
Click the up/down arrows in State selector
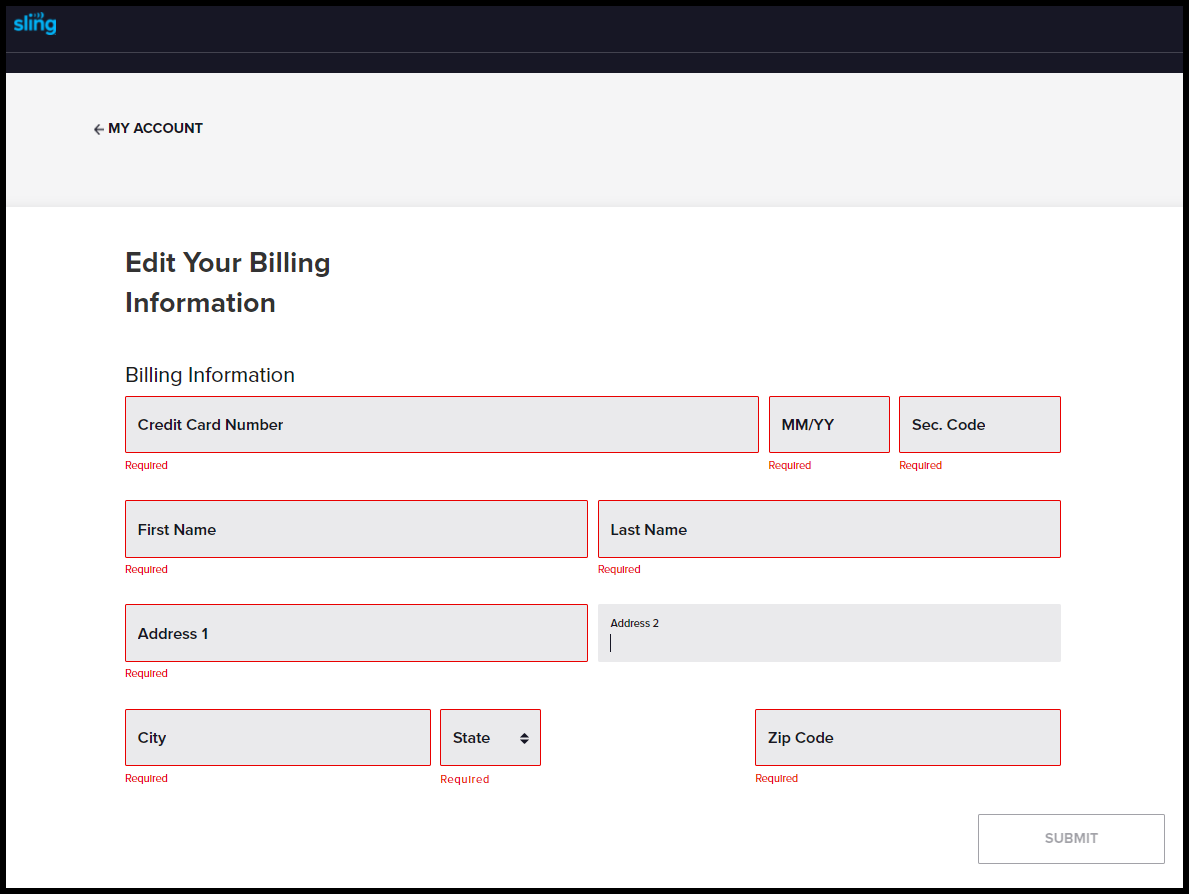coord(524,737)
